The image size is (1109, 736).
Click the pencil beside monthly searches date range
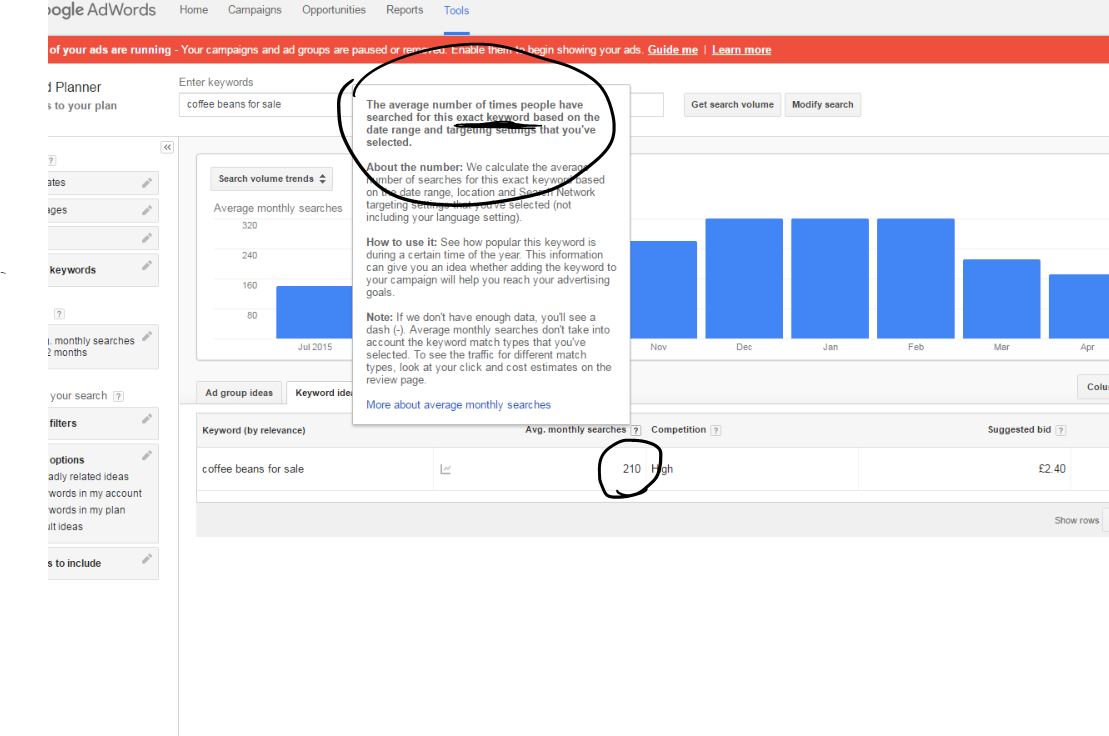tap(146, 337)
